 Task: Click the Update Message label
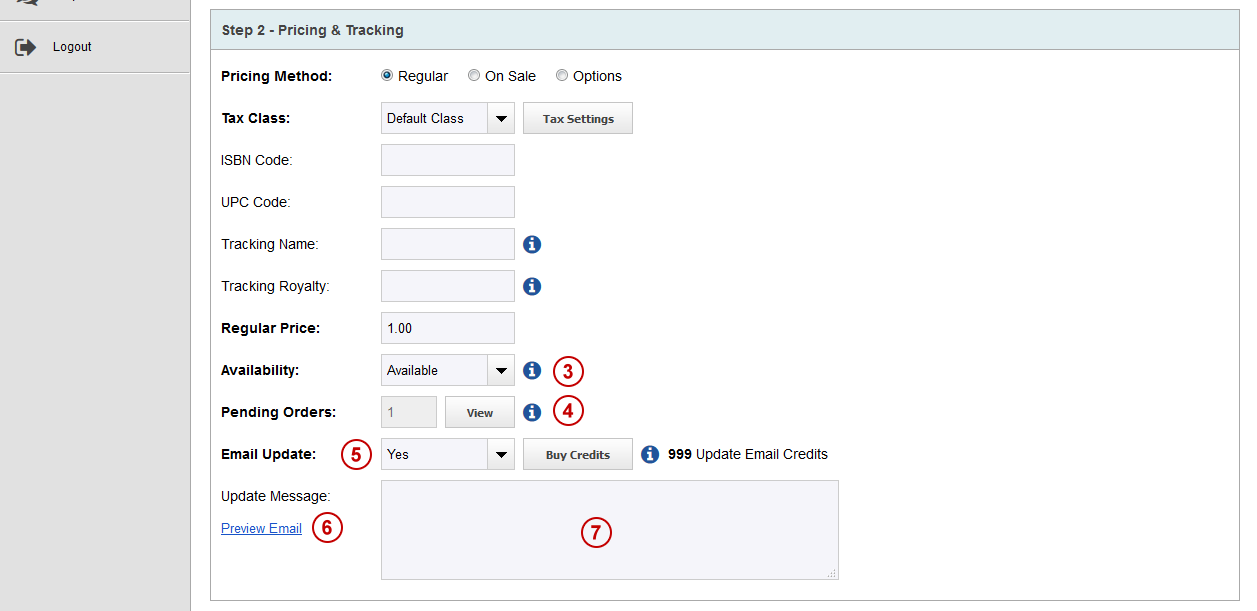[x=276, y=496]
